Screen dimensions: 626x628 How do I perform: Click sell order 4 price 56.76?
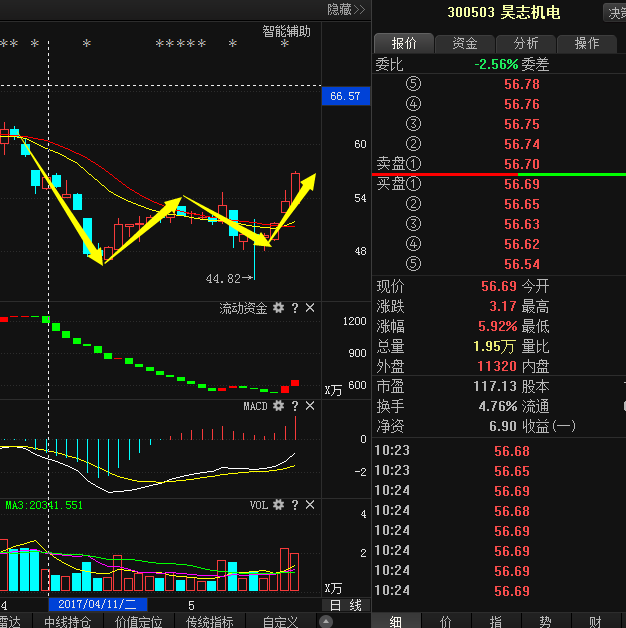pyautogui.click(x=521, y=104)
